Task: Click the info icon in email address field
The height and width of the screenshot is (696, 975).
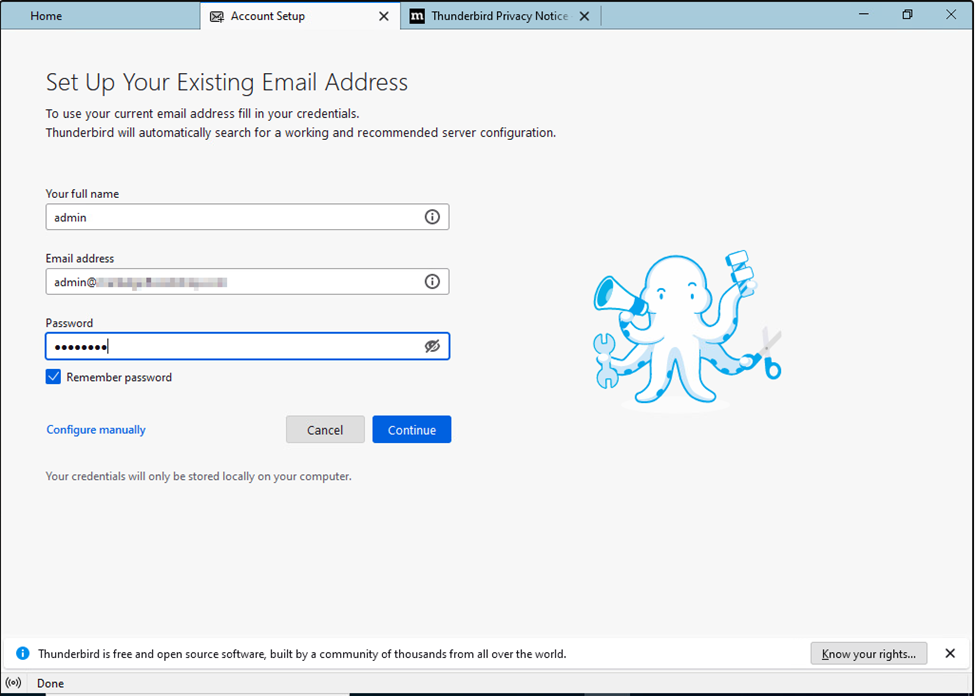Action: [432, 282]
